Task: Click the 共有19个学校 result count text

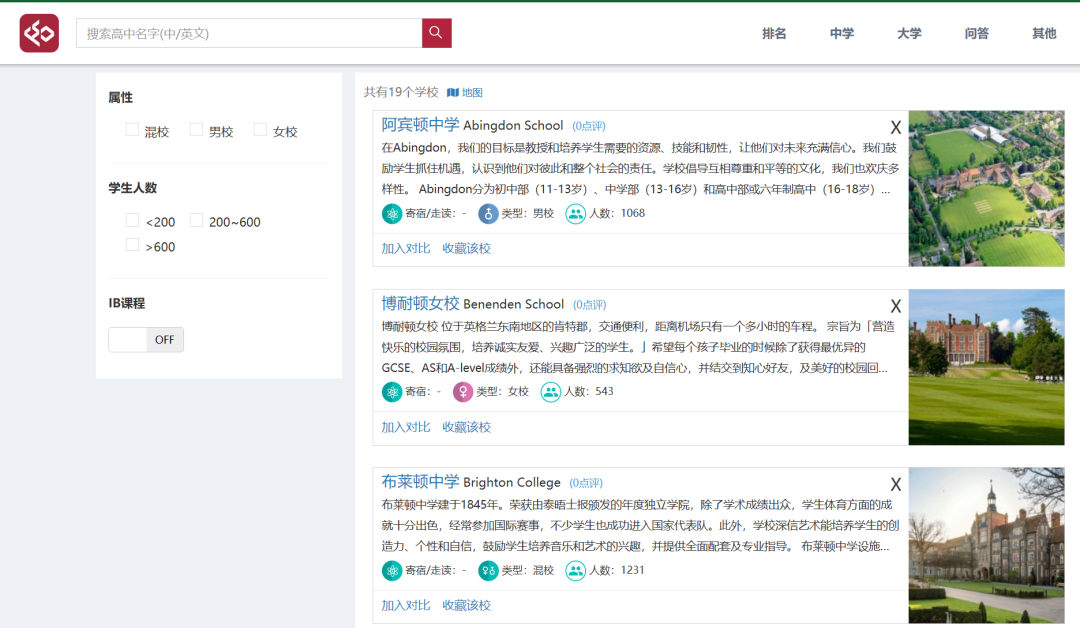Action: coord(401,92)
